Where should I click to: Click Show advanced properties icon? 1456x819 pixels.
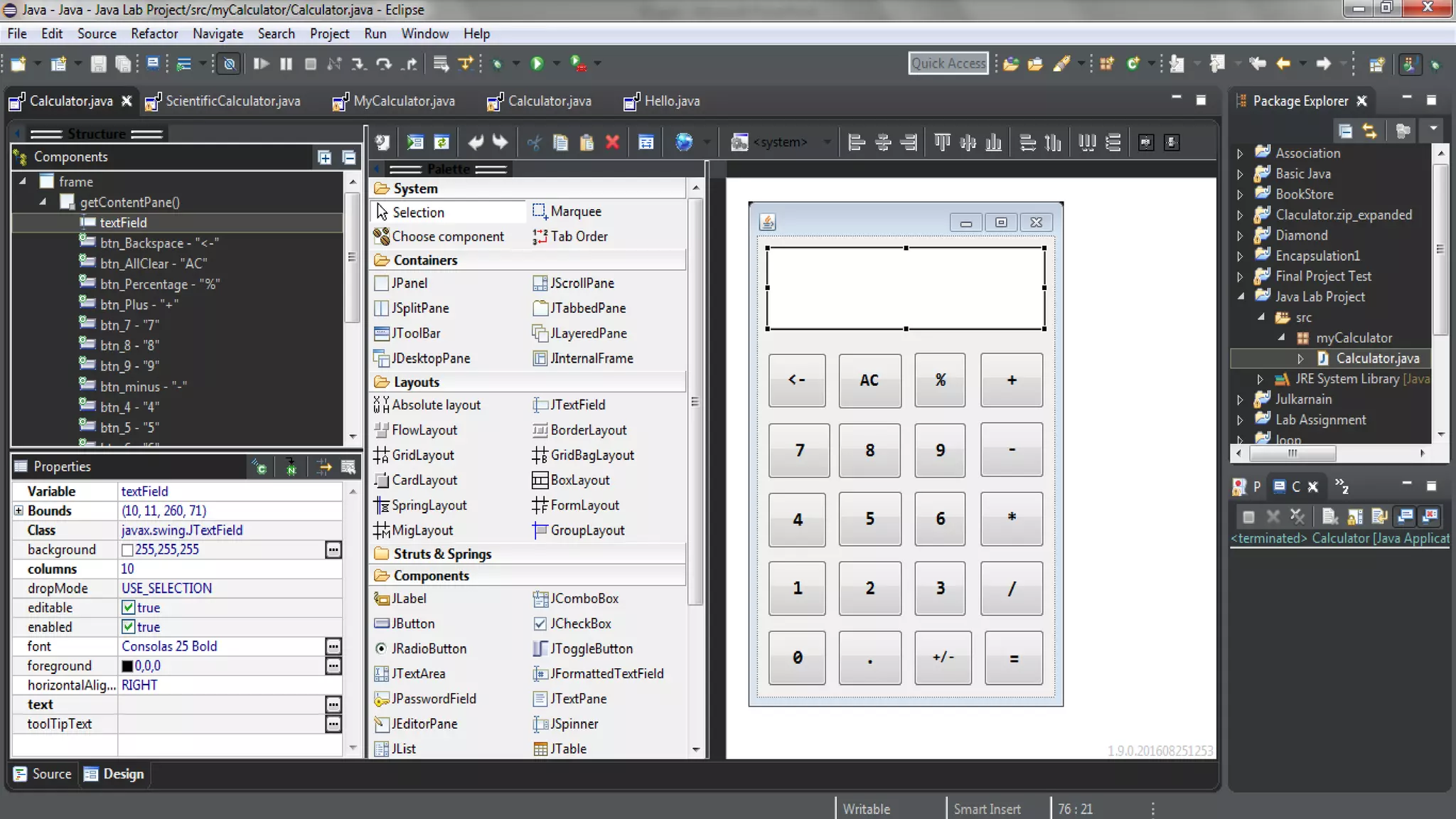click(x=348, y=467)
